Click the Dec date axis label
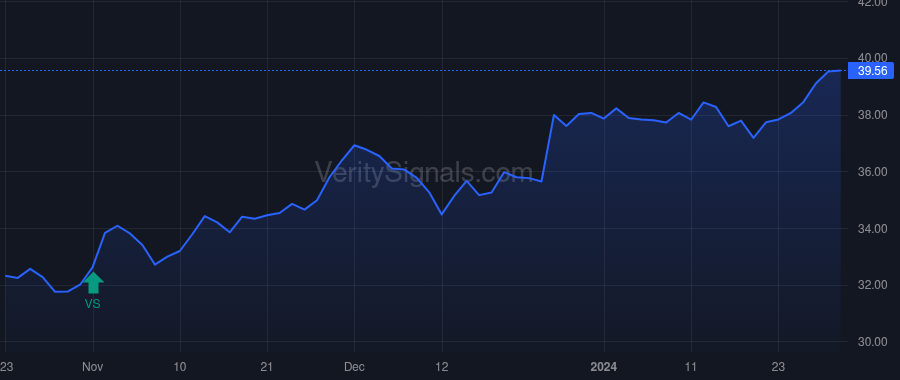The image size is (900, 380). point(354,366)
